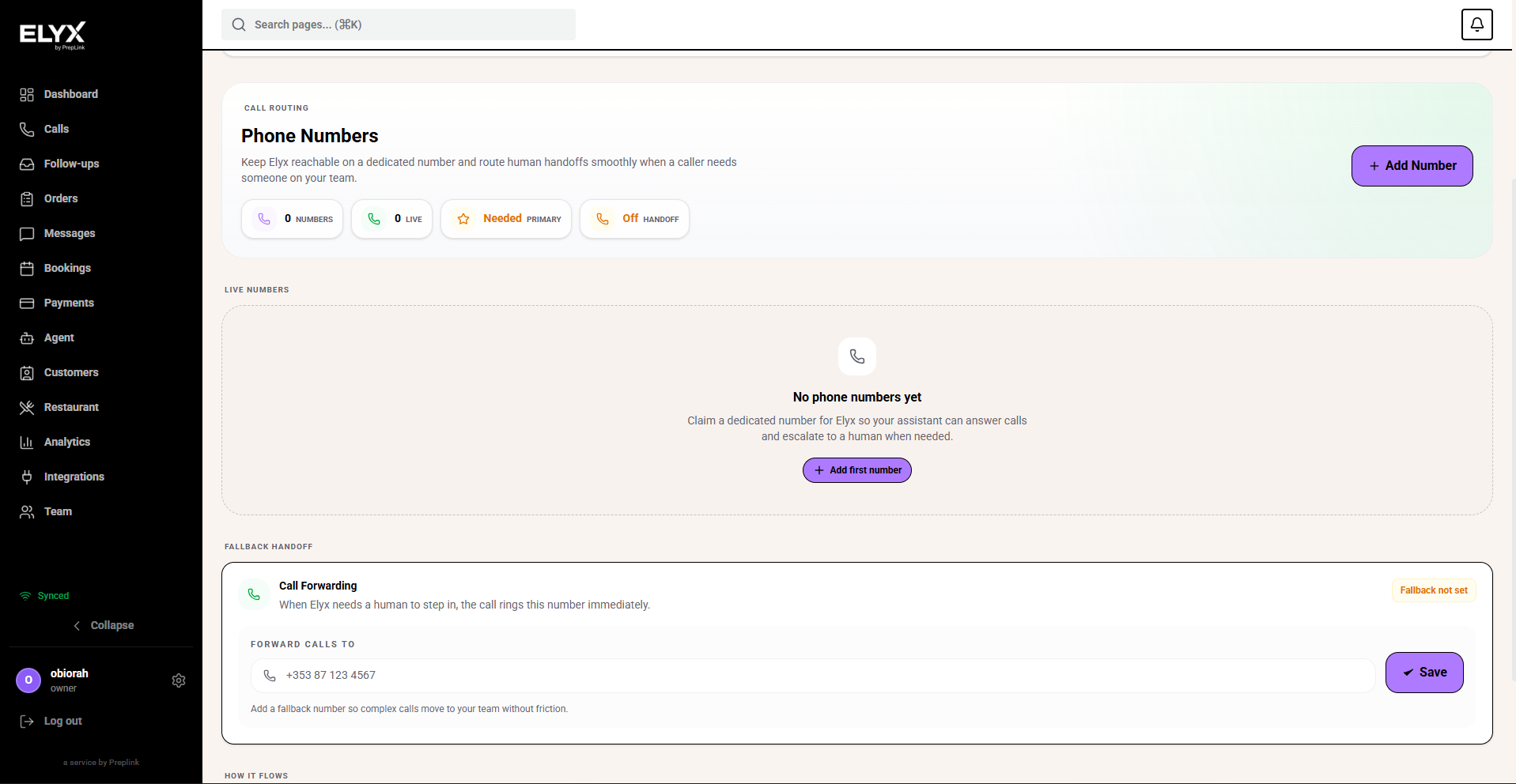This screenshot has width=1516, height=784.
Task: Focus the Forward calls to number field
Action: tap(813, 676)
